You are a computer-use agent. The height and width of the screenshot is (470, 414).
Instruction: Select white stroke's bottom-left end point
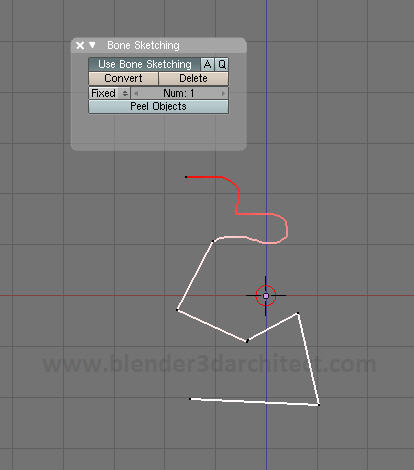point(190,399)
